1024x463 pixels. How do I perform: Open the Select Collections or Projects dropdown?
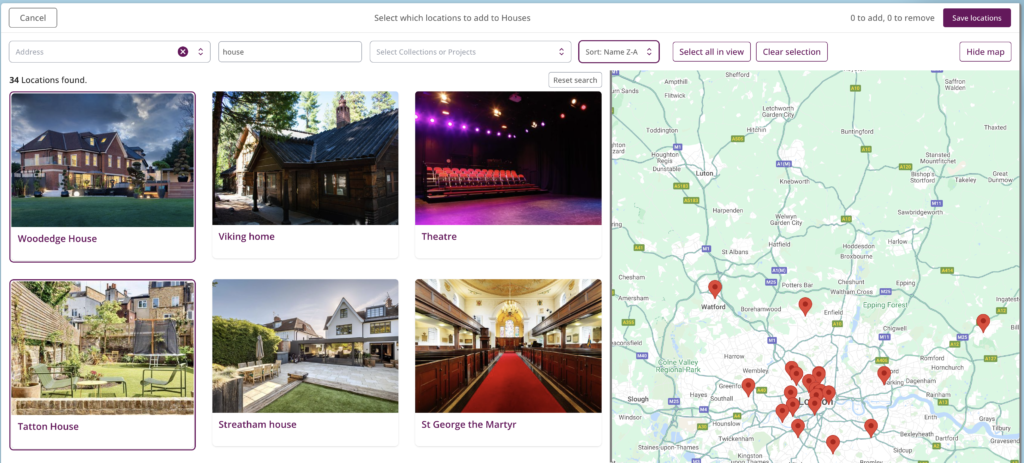(x=470, y=52)
